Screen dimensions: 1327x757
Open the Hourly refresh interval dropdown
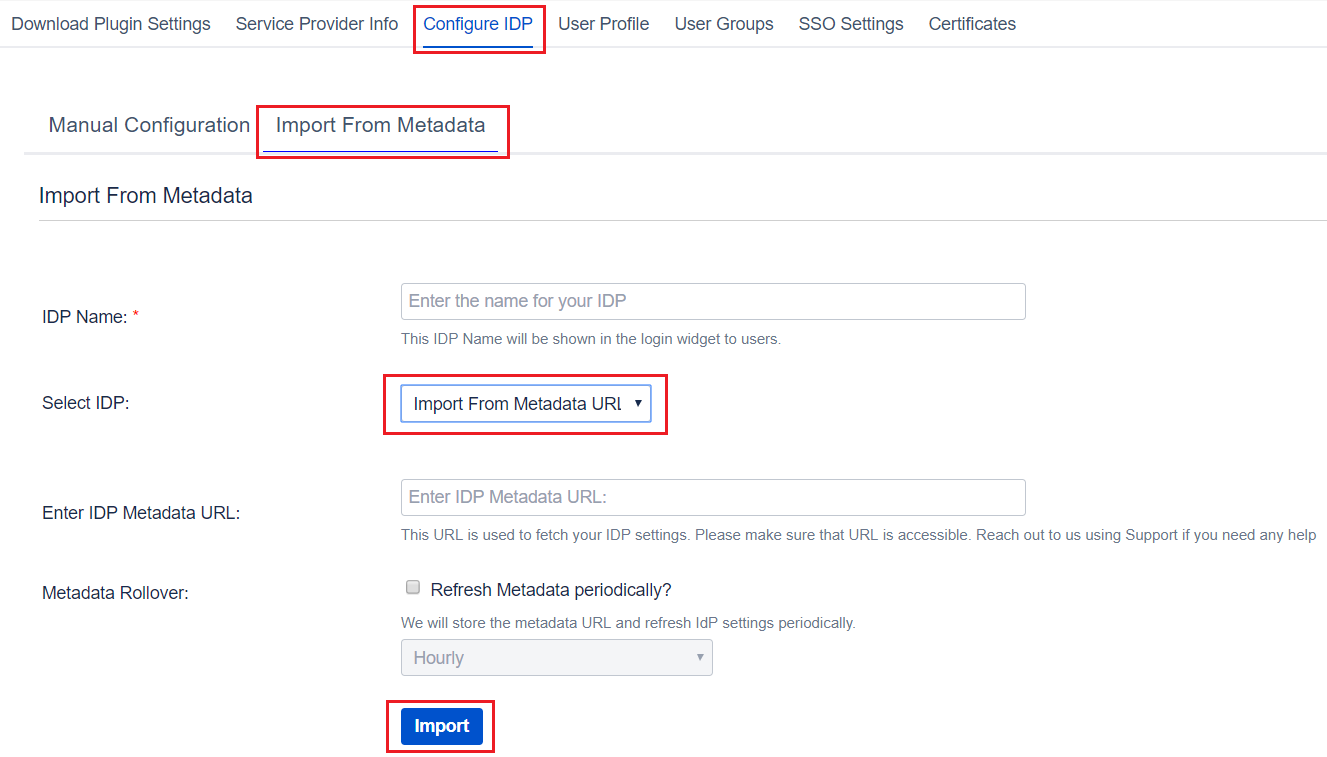point(557,658)
